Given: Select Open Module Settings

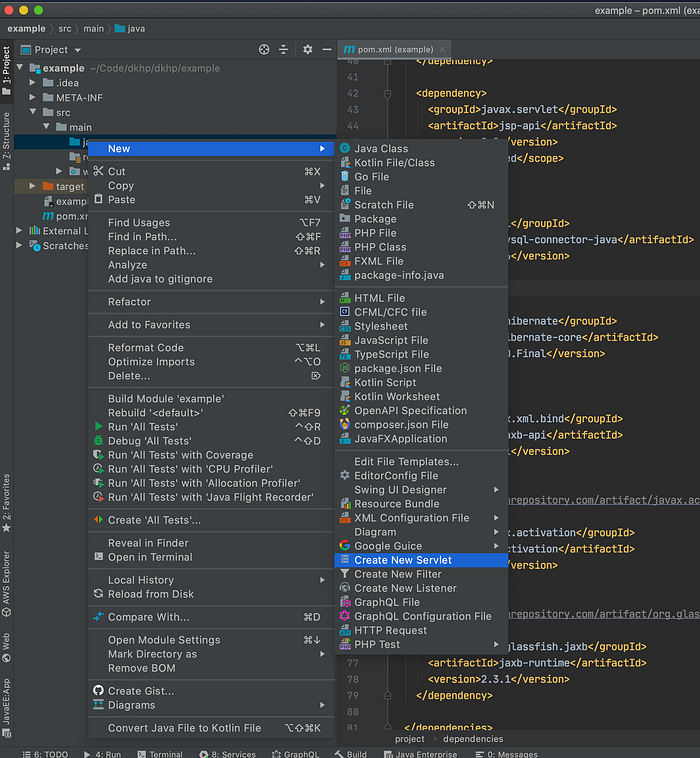Looking at the screenshot, I should 211,640.
